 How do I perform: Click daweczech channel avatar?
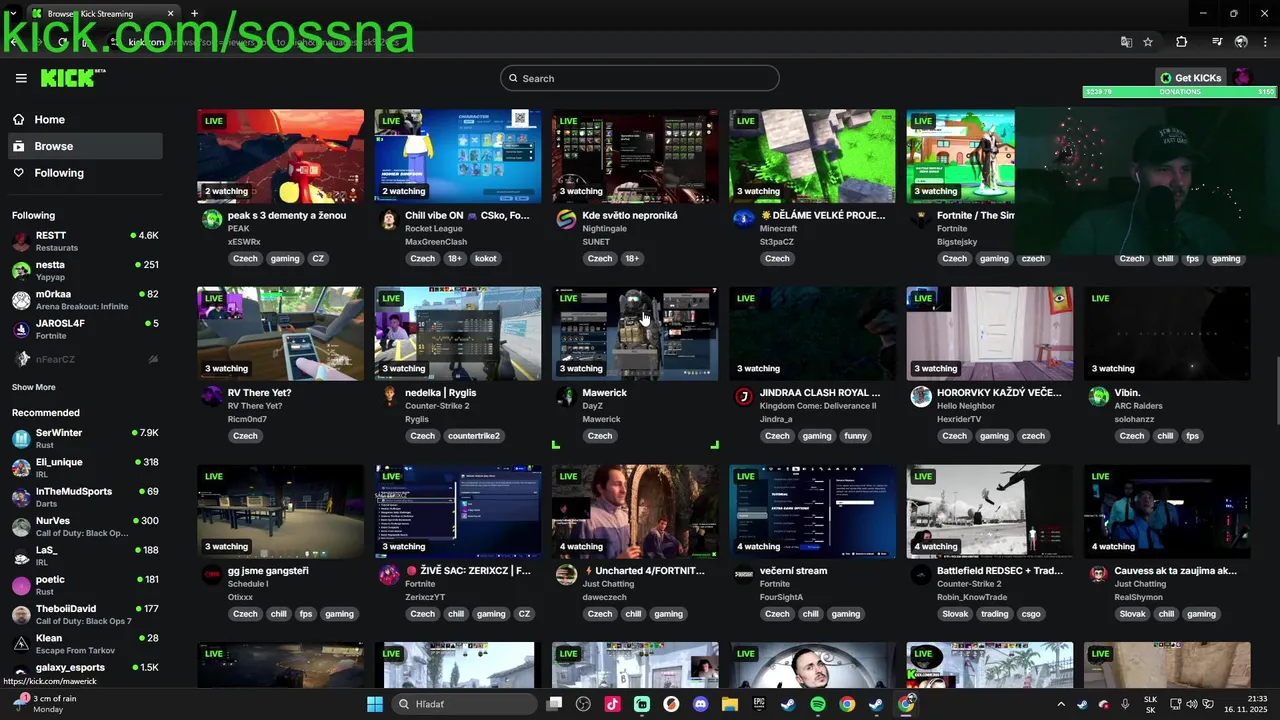click(x=566, y=575)
